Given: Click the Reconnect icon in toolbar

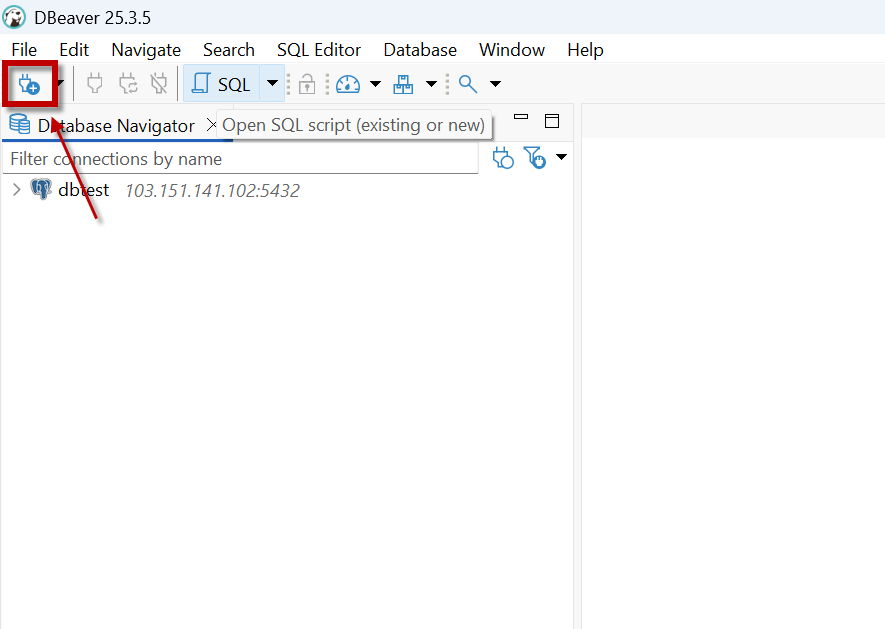Looking at the screenshot, I should point(128,85).
